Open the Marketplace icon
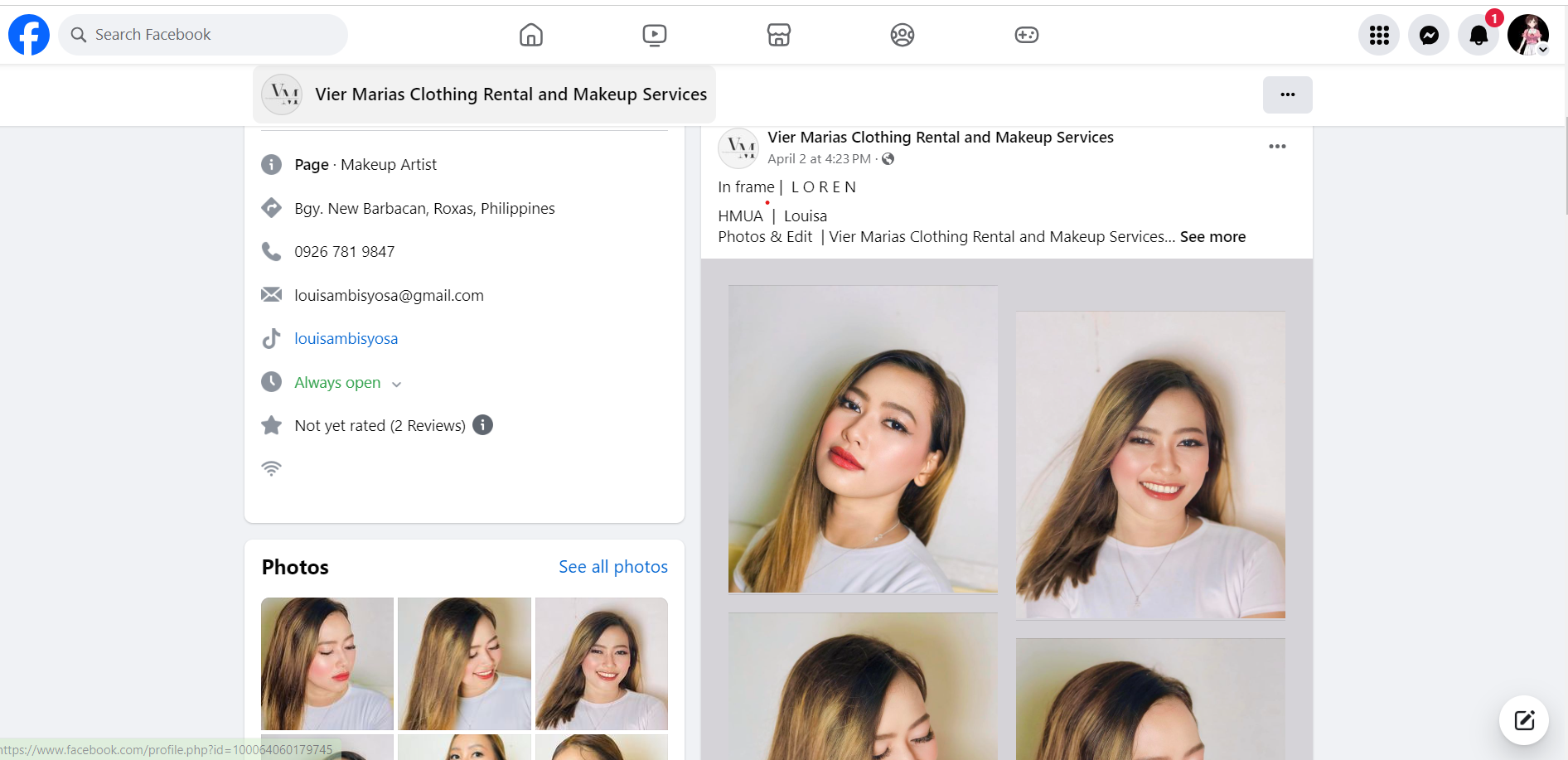 (778, 35)
